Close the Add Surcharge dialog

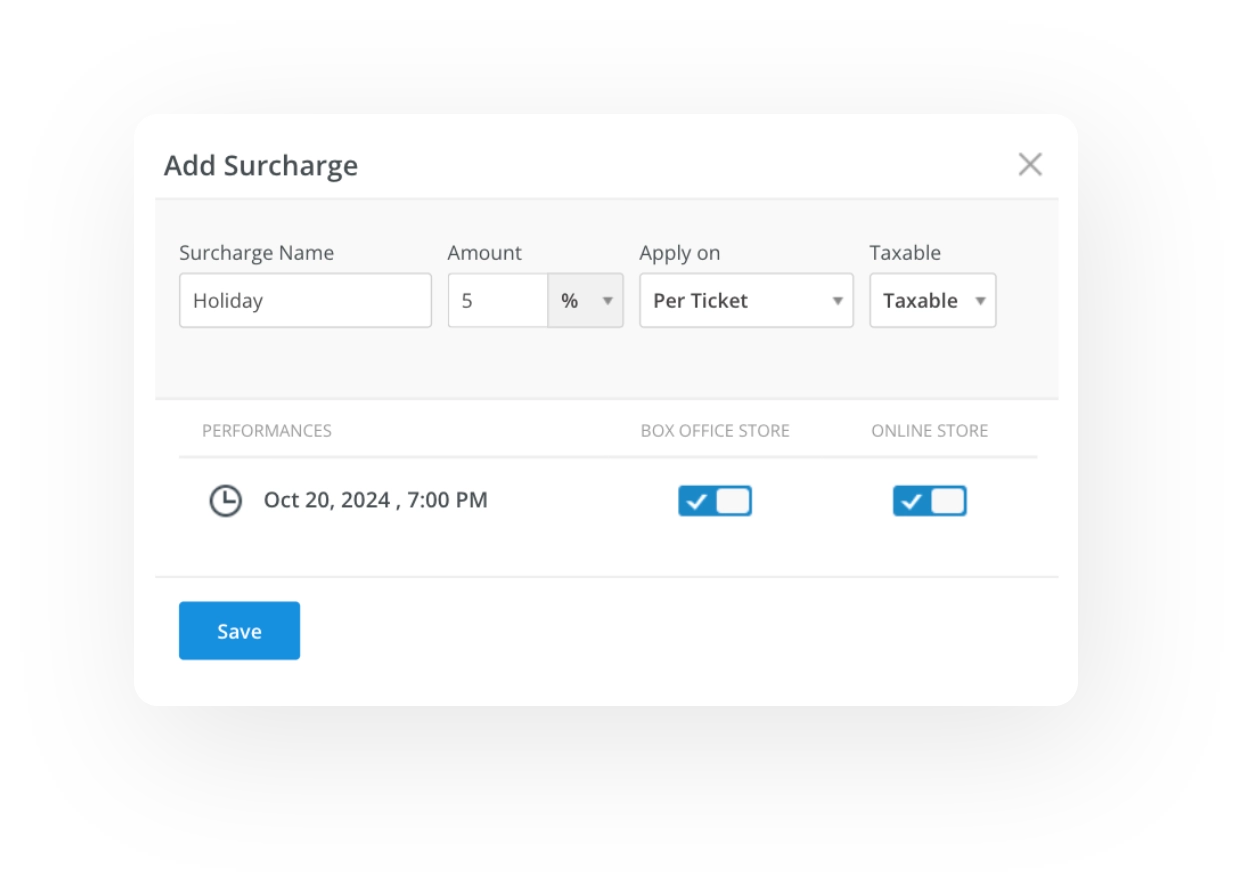[x=1030, y=165]
